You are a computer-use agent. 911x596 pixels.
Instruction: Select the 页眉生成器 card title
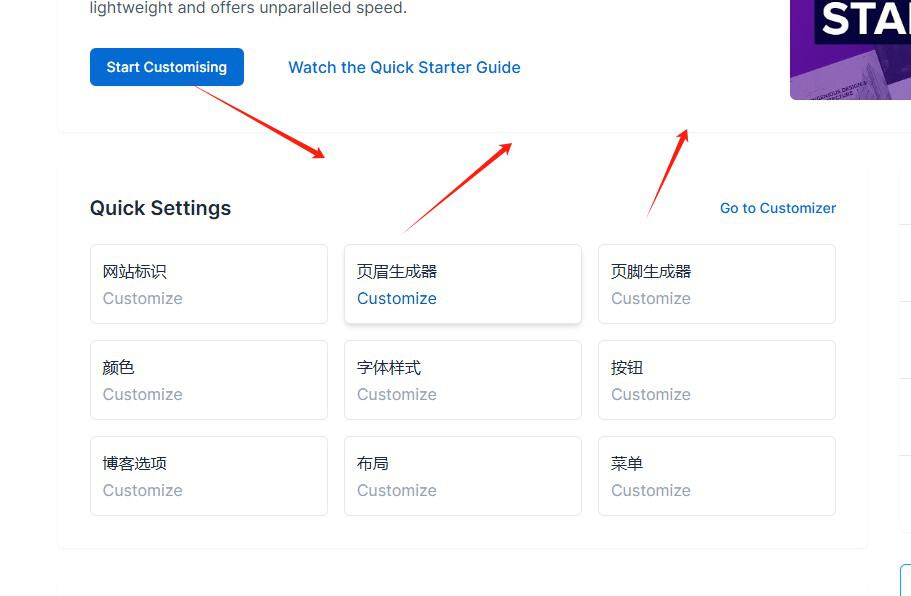coord(397,271)
